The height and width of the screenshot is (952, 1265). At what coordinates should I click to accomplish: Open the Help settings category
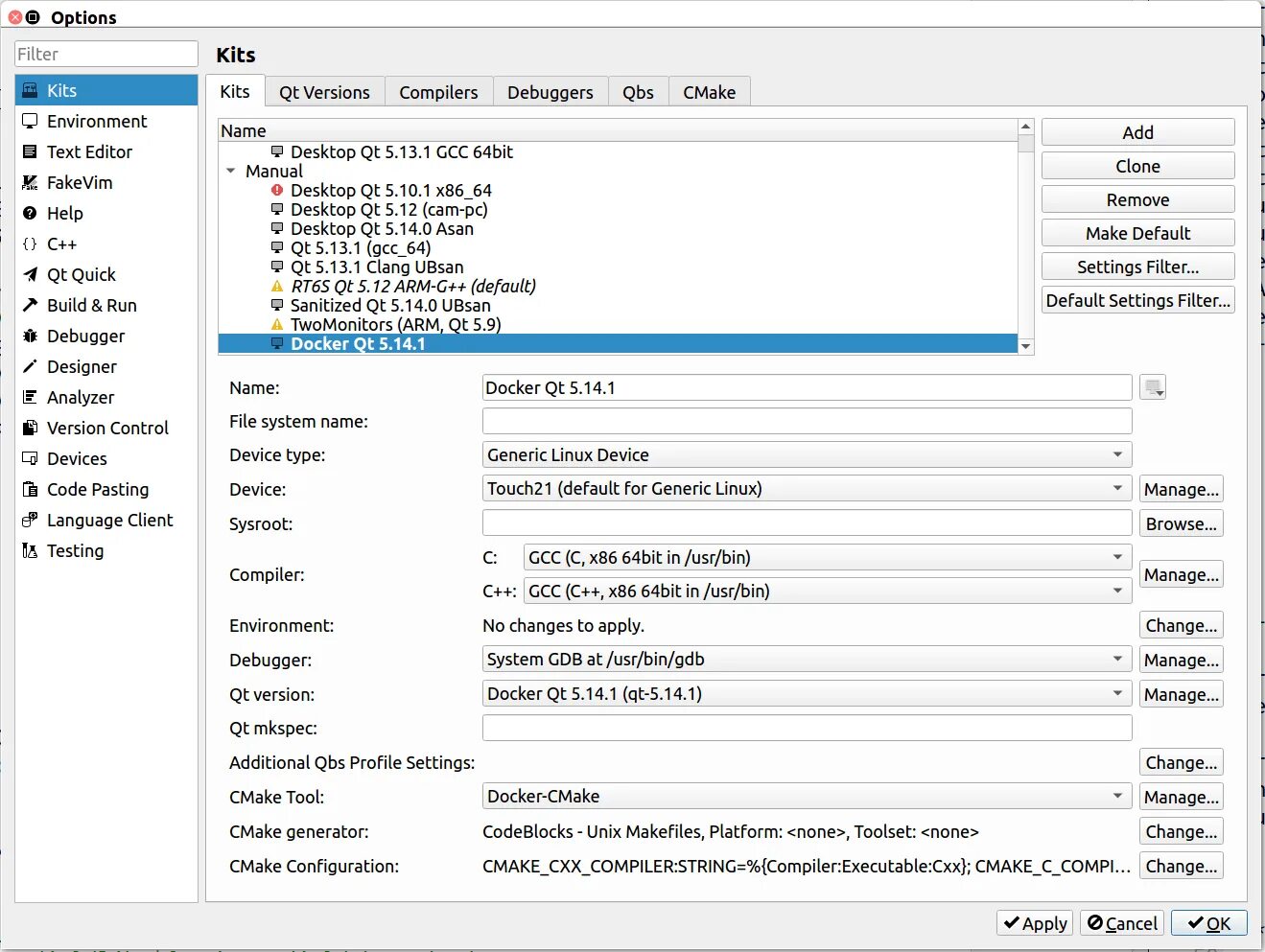pos(106,213)
